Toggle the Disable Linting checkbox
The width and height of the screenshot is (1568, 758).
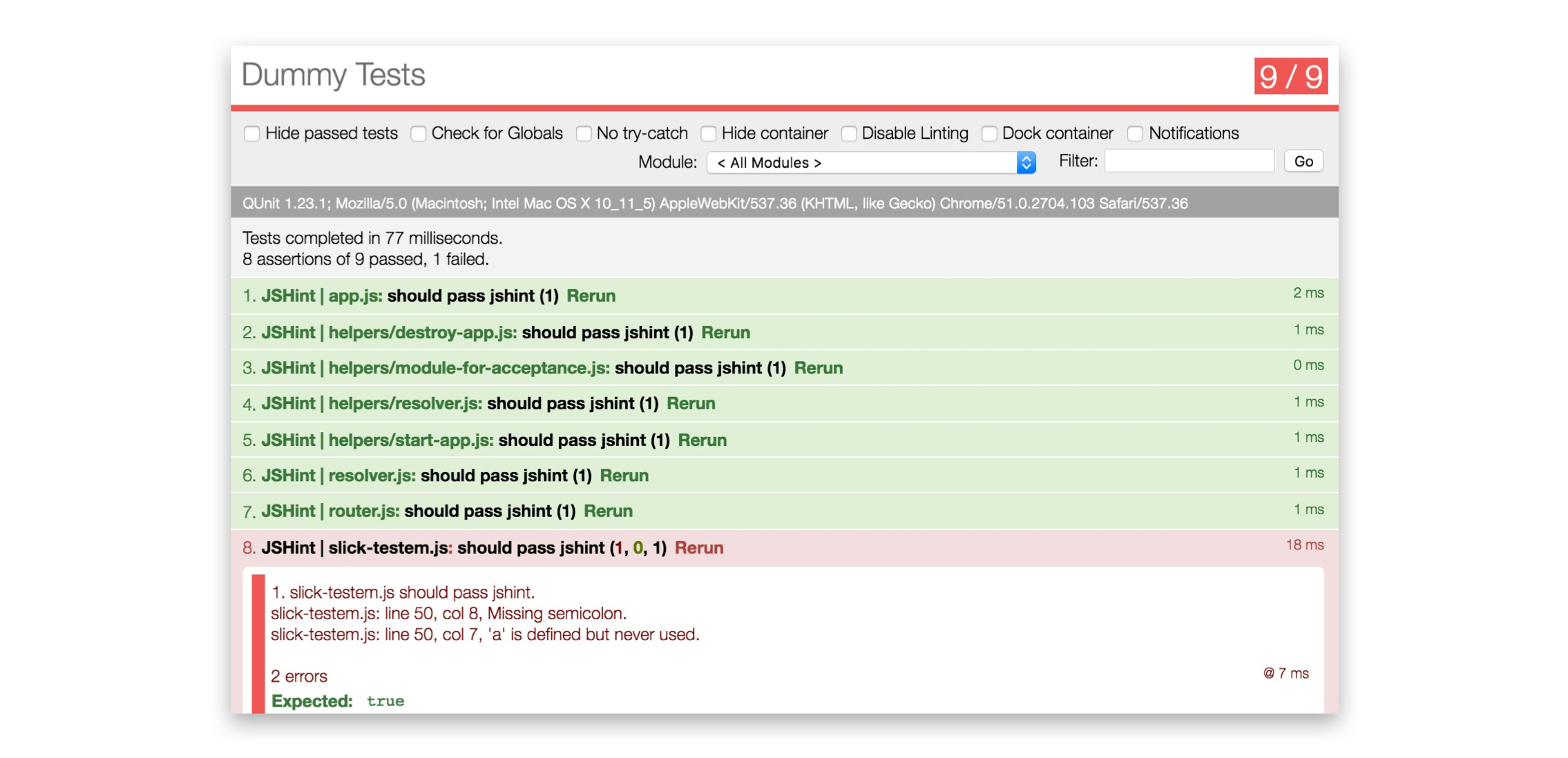[x=849, y=133]
